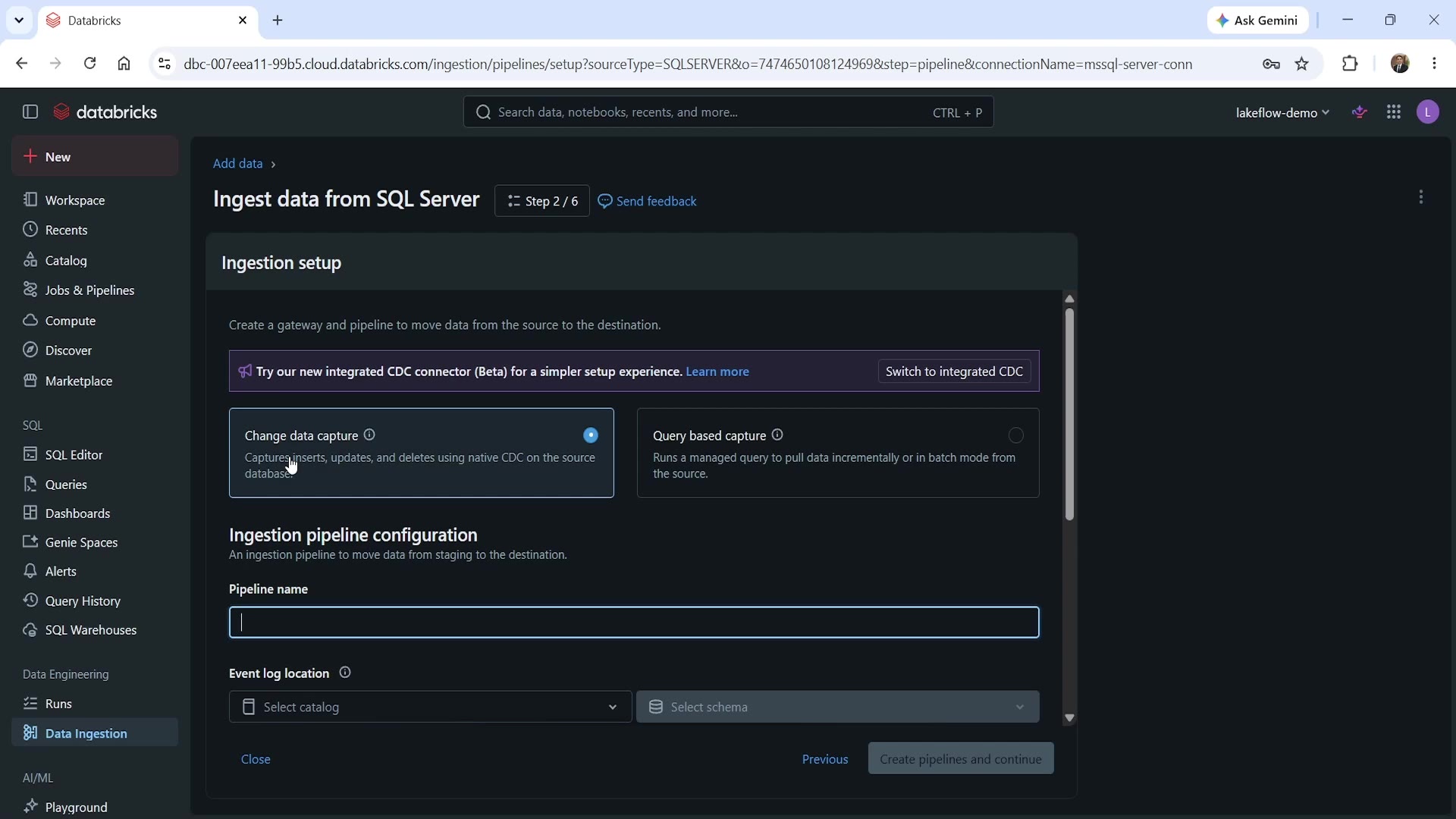Go to Previous step
Image resolution: width=1456 pixels, height=819 pixels.
[x=825, y=759]
